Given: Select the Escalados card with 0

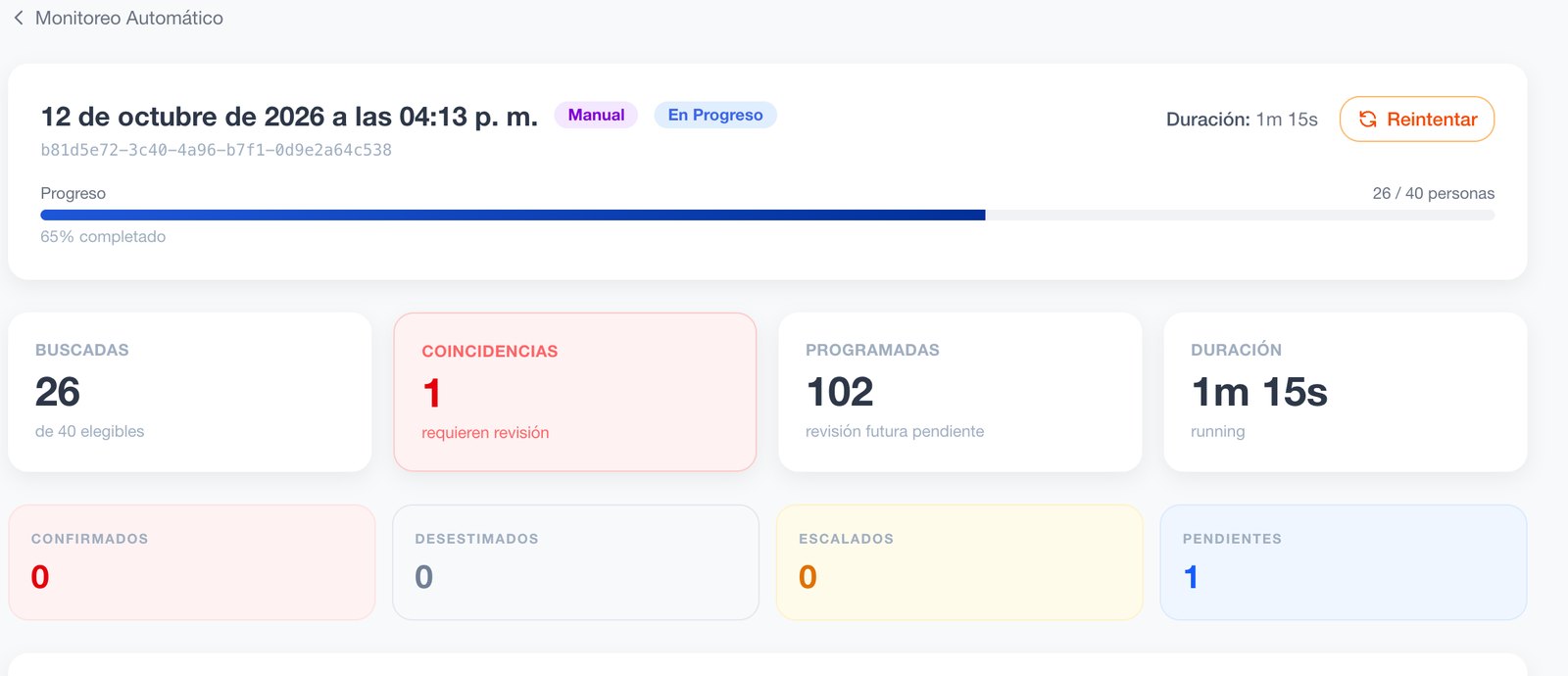Looking at the screenshot, I should pos(960,562).
